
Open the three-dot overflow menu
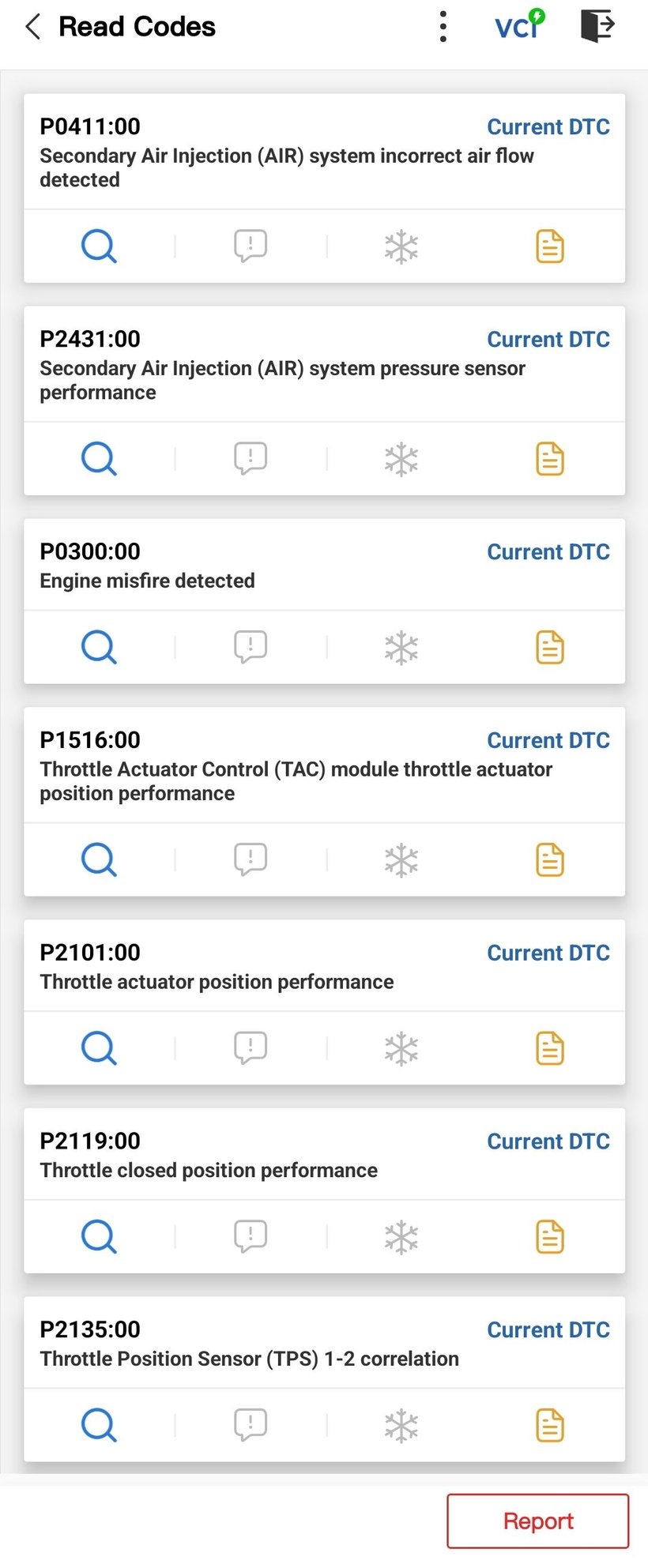pyautogui.click(x=443, y=26)
